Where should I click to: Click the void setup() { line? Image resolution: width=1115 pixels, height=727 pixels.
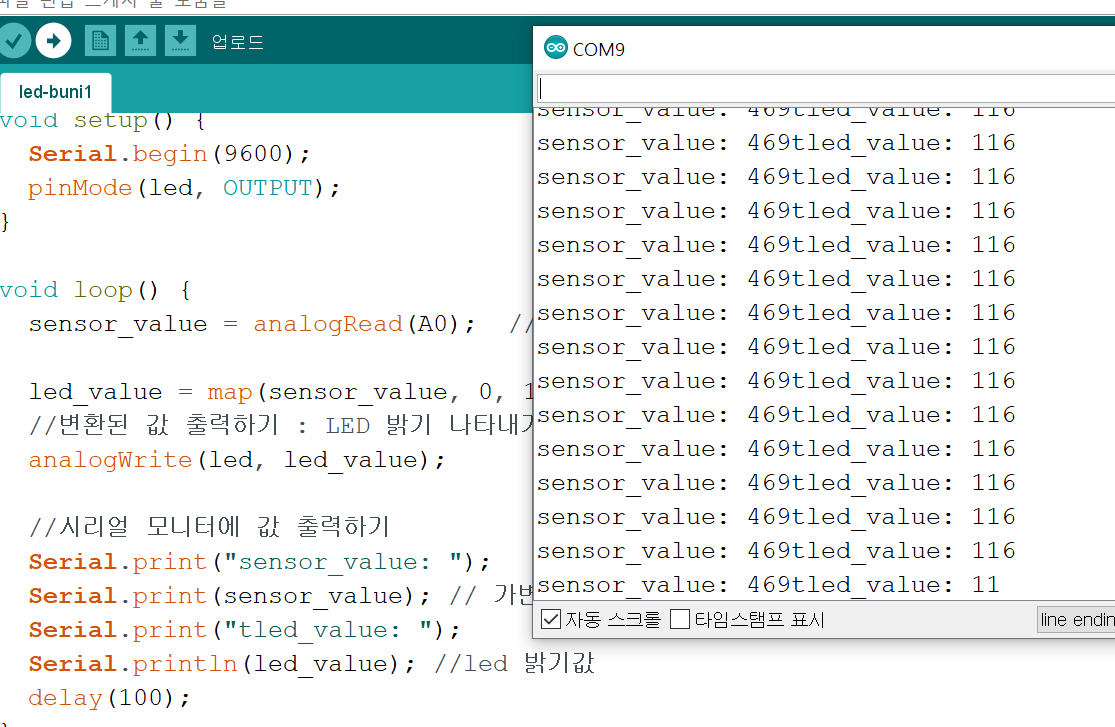click(x=103, y=120)
